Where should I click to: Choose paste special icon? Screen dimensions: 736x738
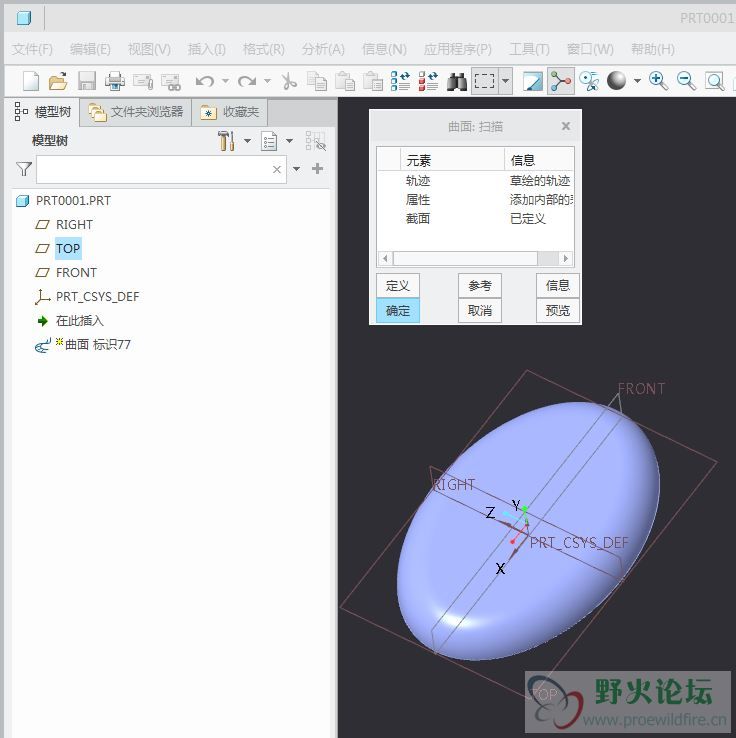pyautogui.click(x=373, y=81)
